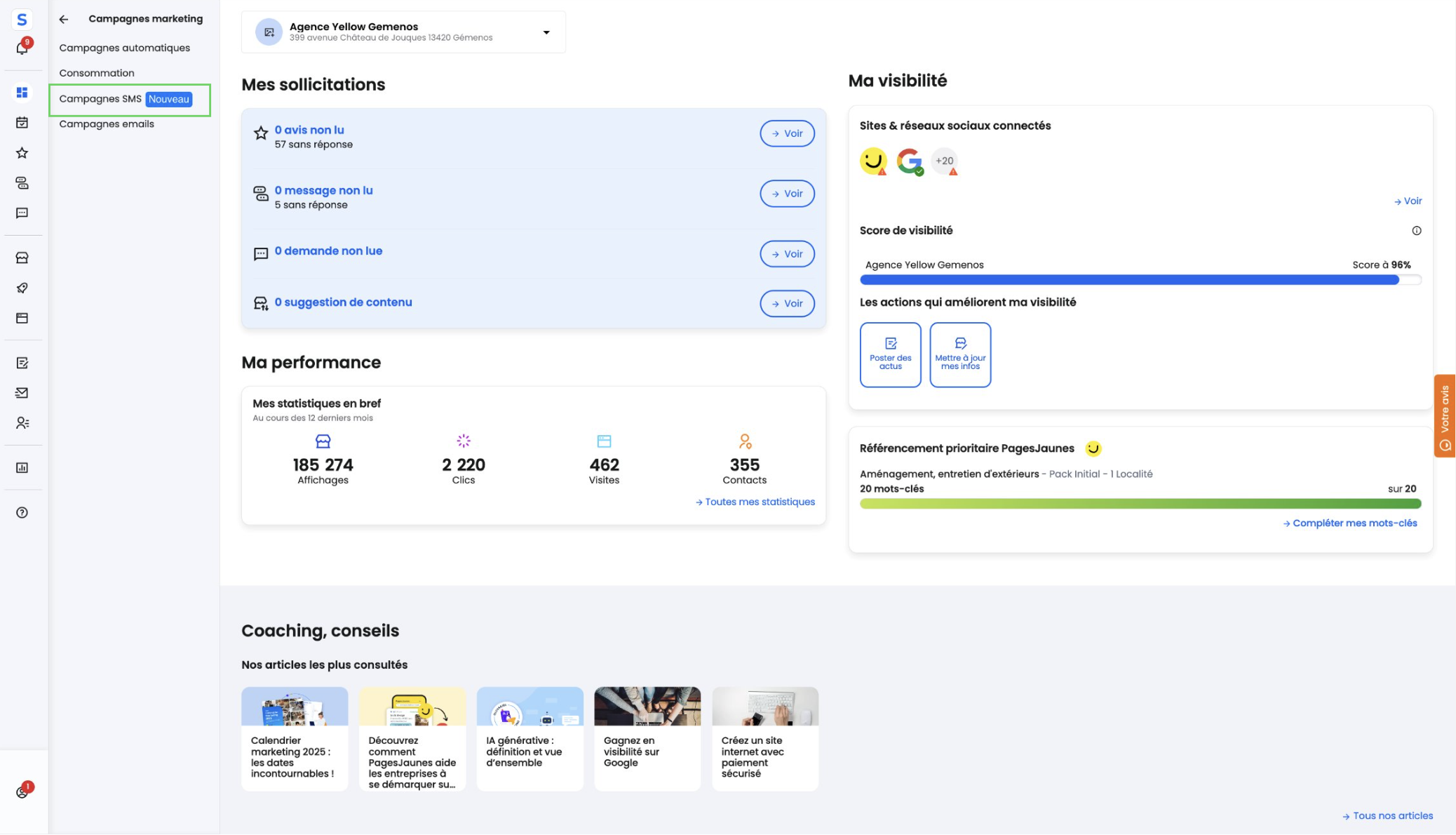Select Consommation menu item
The width and height of the screenshot is (1456, 835).
coord(97,73)
